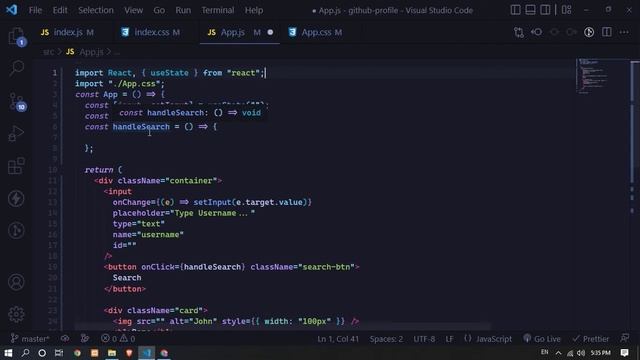Click the VS Code logo in title bar
640x360 pixels.
coord(12,10)
